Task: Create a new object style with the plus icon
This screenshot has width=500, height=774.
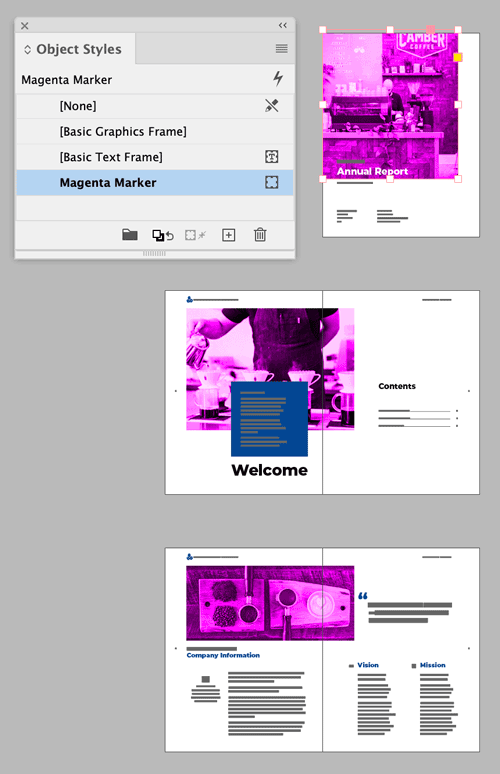Action: coord(229,235)
